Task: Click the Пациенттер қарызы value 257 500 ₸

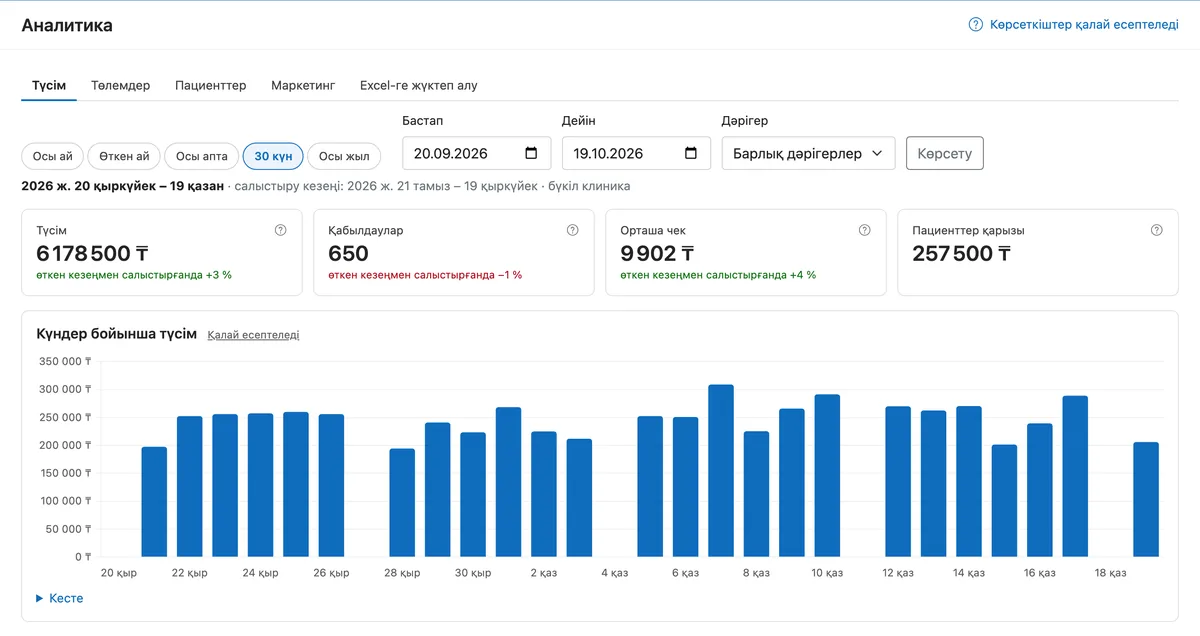Action: [x=962, y=253]
